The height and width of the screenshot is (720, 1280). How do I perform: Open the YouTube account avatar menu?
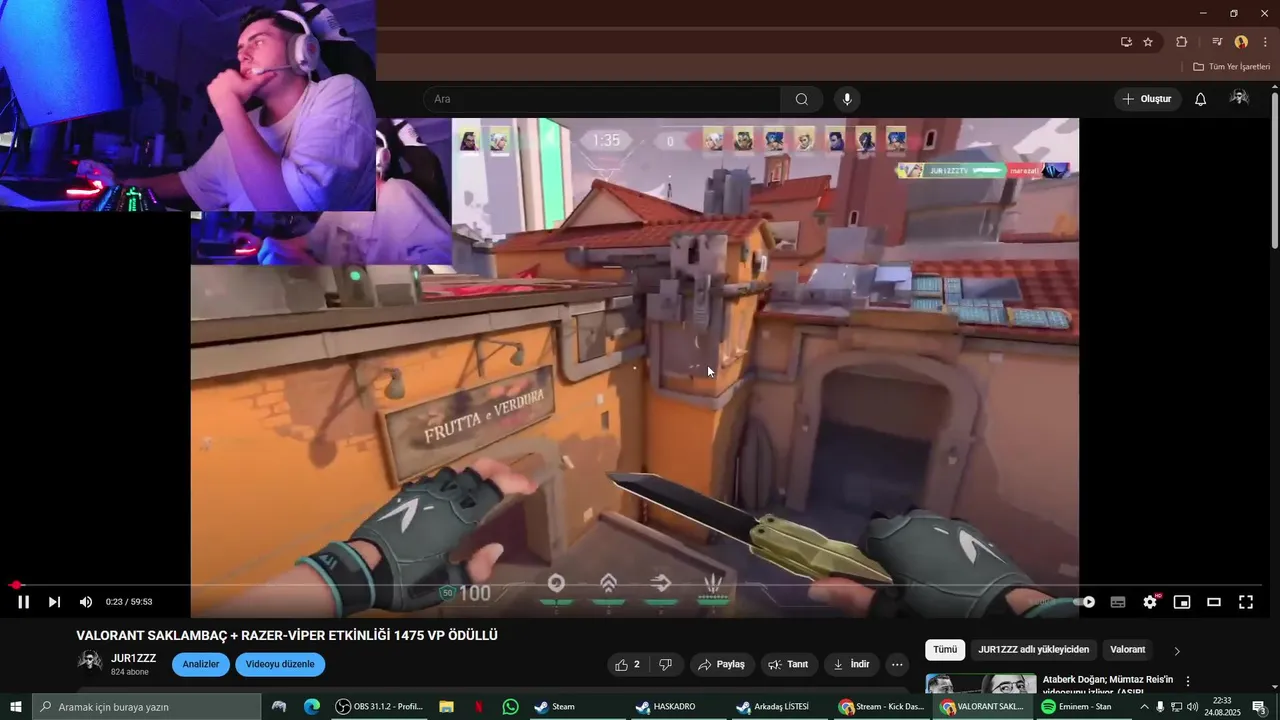[1240, 98]
